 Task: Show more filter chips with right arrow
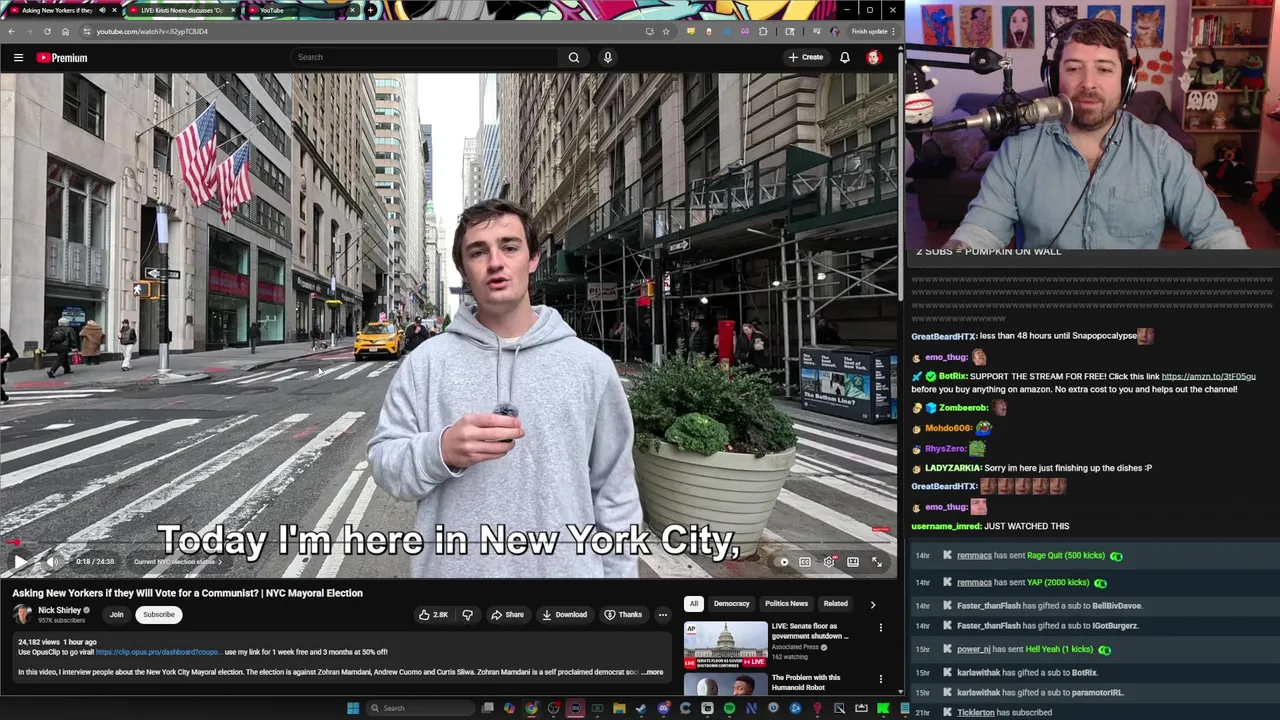(x=872, y=604)
